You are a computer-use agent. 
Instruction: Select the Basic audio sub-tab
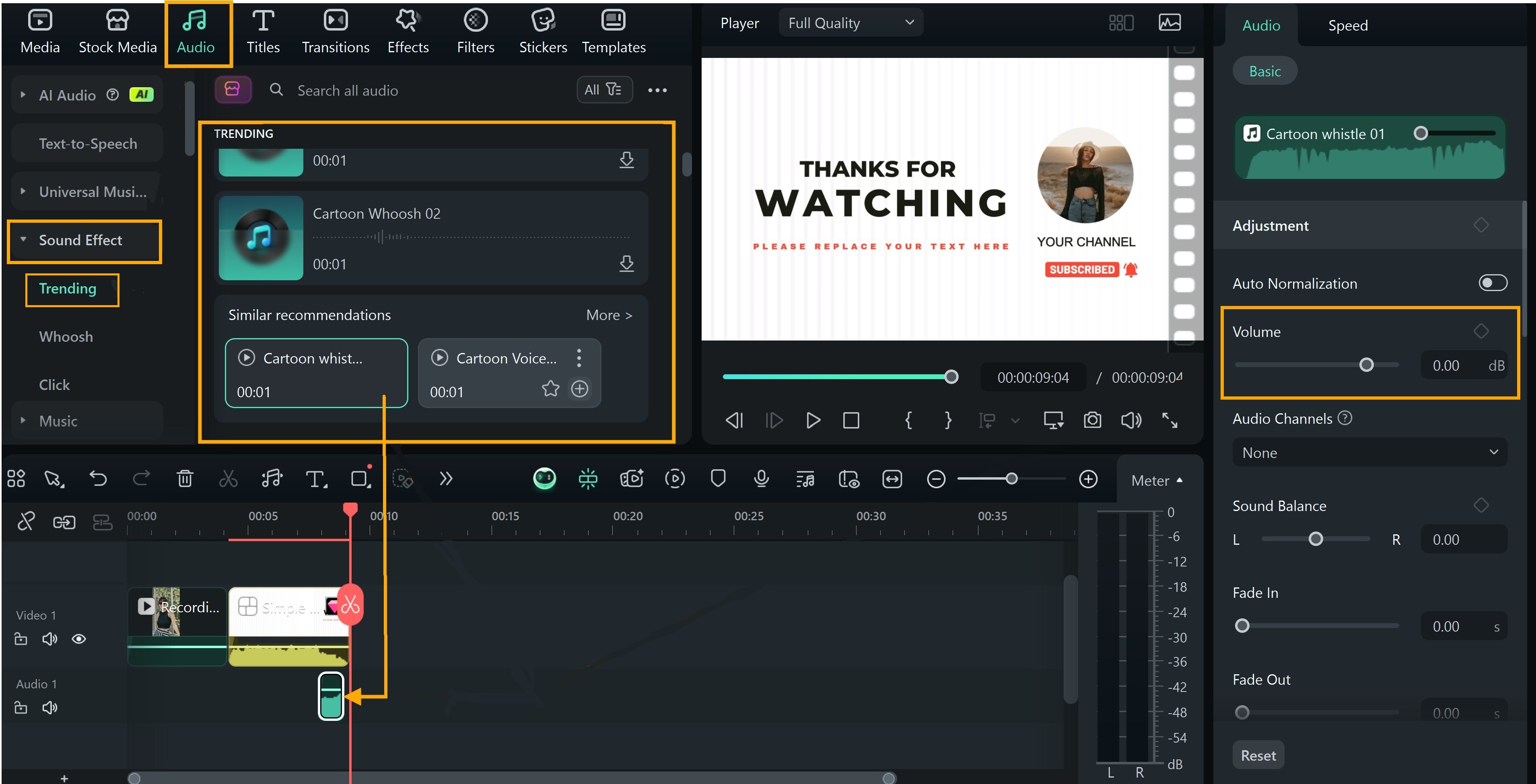[x=1265, y=71]
